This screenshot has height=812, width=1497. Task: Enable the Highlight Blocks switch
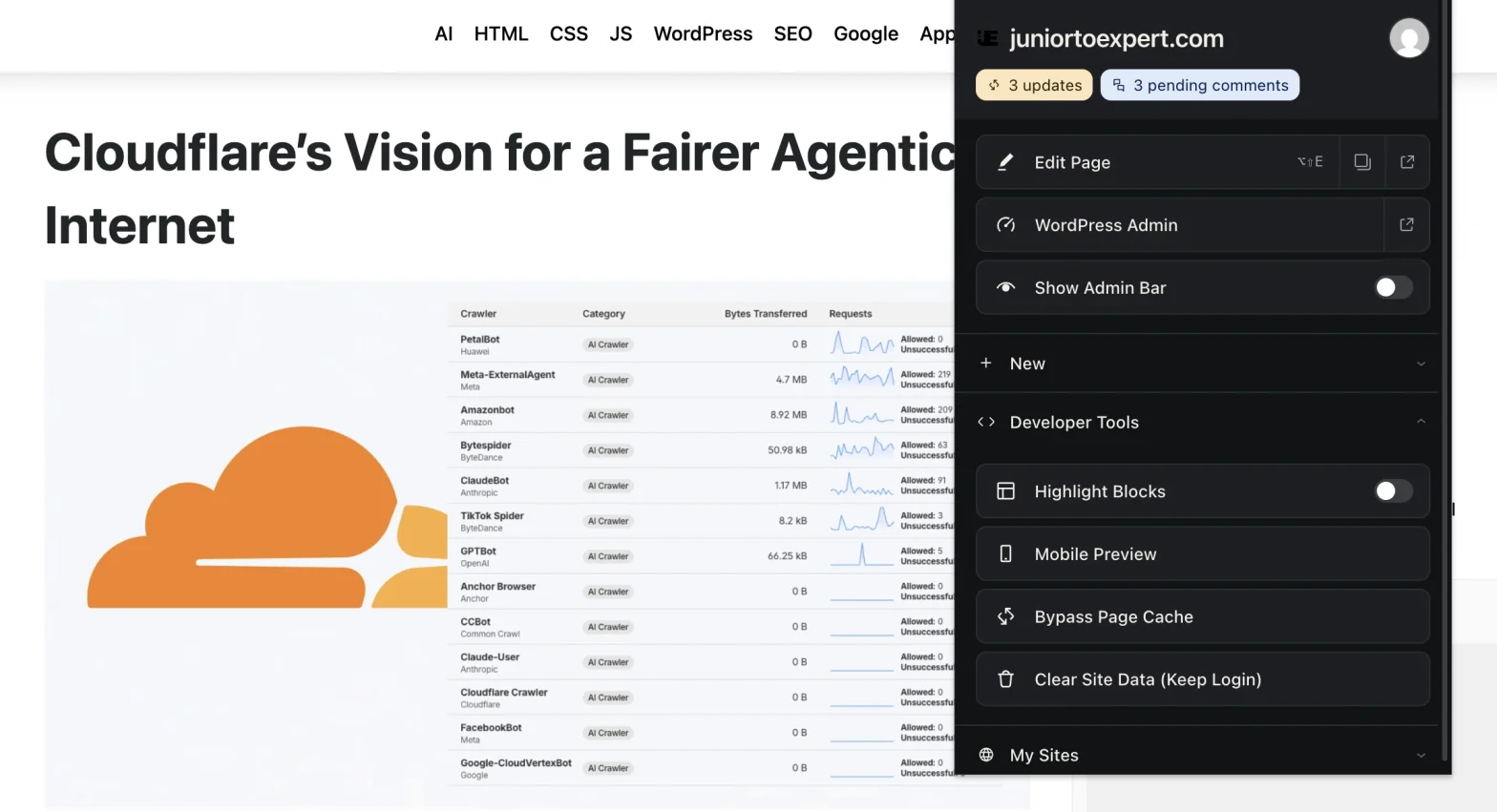point(1393,491)
